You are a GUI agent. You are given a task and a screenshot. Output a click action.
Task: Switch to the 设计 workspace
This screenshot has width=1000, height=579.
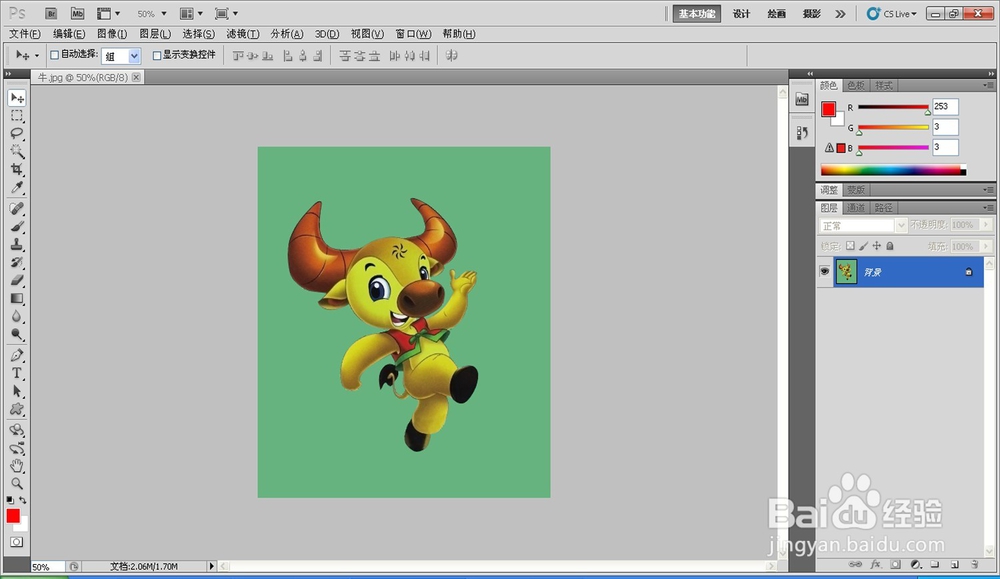click(x=741, y=14)
